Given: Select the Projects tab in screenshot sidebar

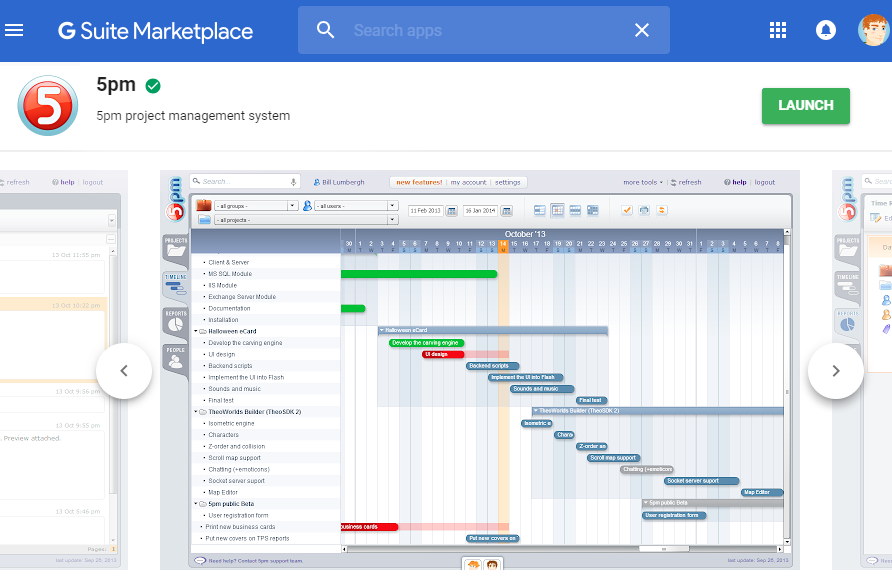Looking at the screenshot, I should 175,248.
